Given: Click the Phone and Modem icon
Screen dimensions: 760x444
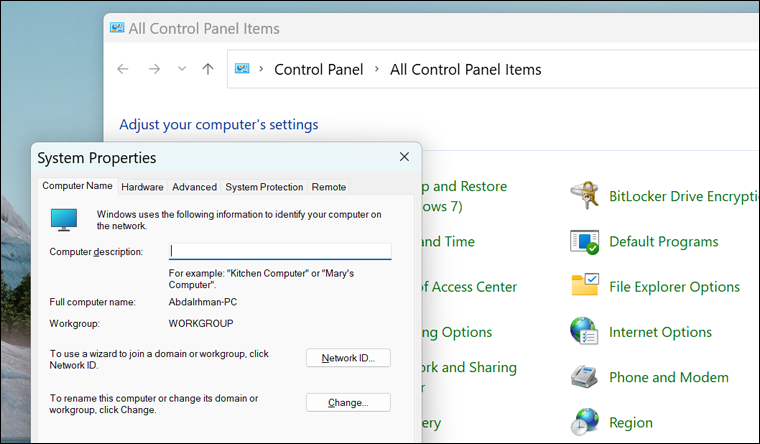Looking at the screenshot, I should 584,378.
